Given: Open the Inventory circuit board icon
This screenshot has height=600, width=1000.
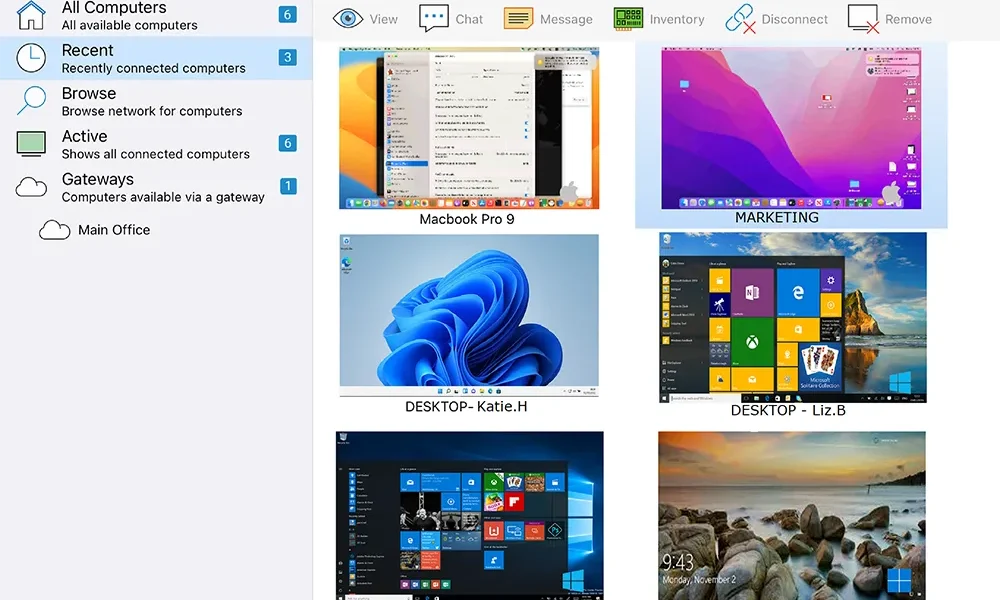Looking at the screenshot, I should pyautogui.click(x=628, y=18).
